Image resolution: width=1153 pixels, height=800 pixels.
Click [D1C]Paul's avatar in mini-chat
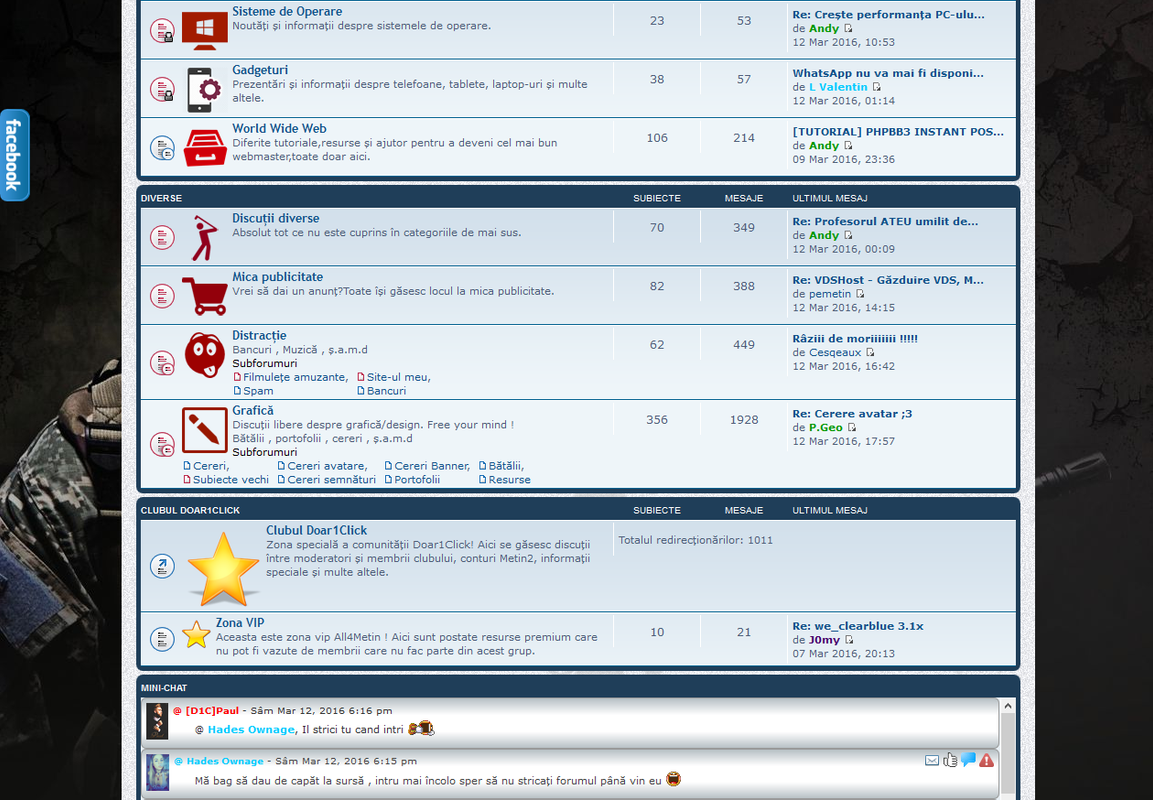tap(157, 721)
